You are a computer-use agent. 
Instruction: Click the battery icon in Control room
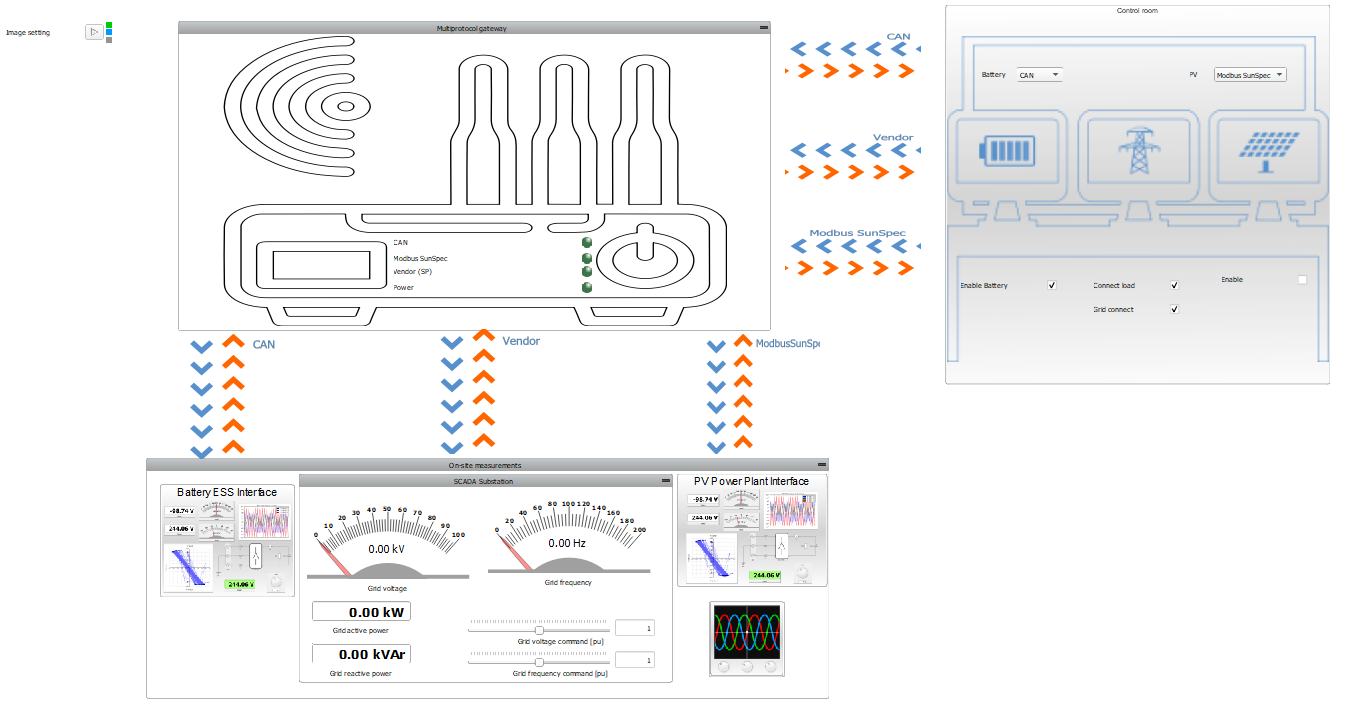click(1008, 151)
